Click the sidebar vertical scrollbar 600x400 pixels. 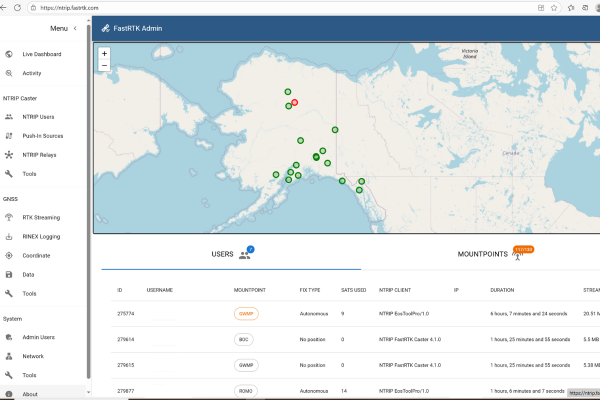click(89, 201)
